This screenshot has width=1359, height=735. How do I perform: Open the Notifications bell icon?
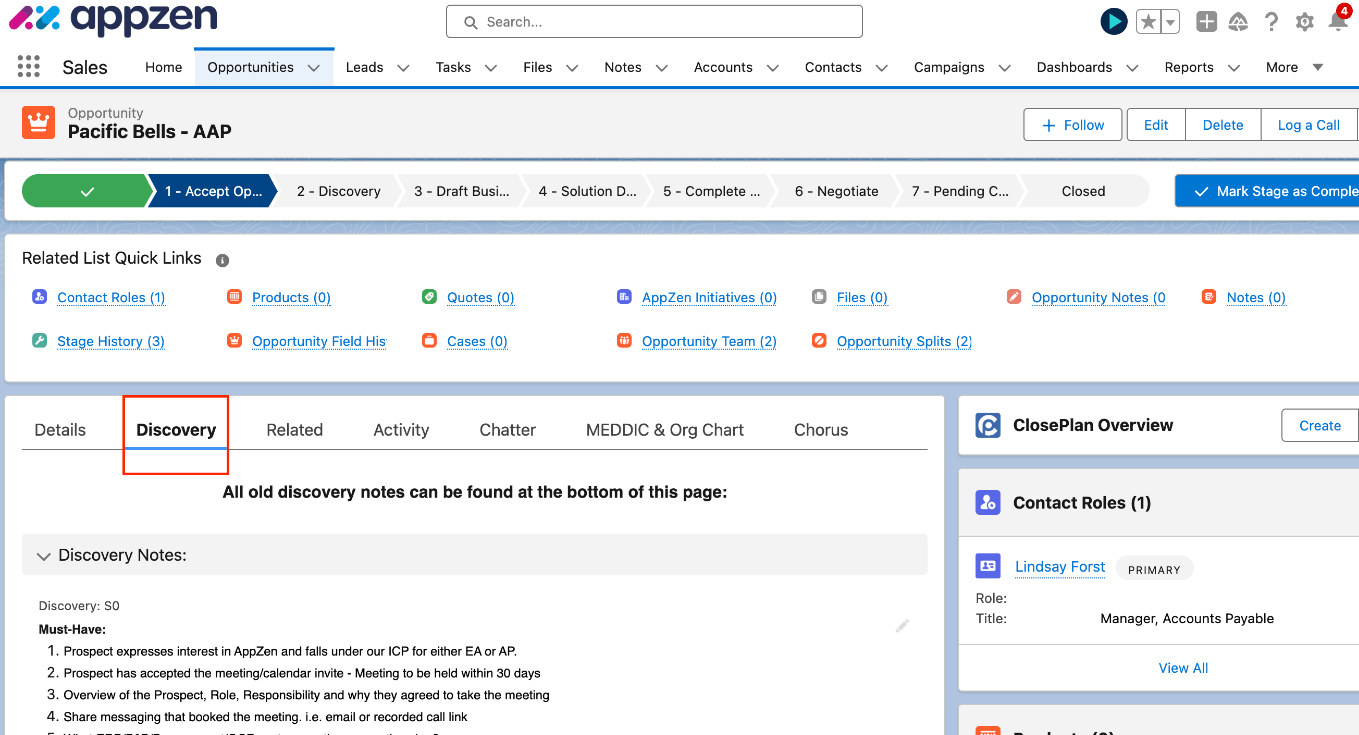click(x=1338, y=21)
